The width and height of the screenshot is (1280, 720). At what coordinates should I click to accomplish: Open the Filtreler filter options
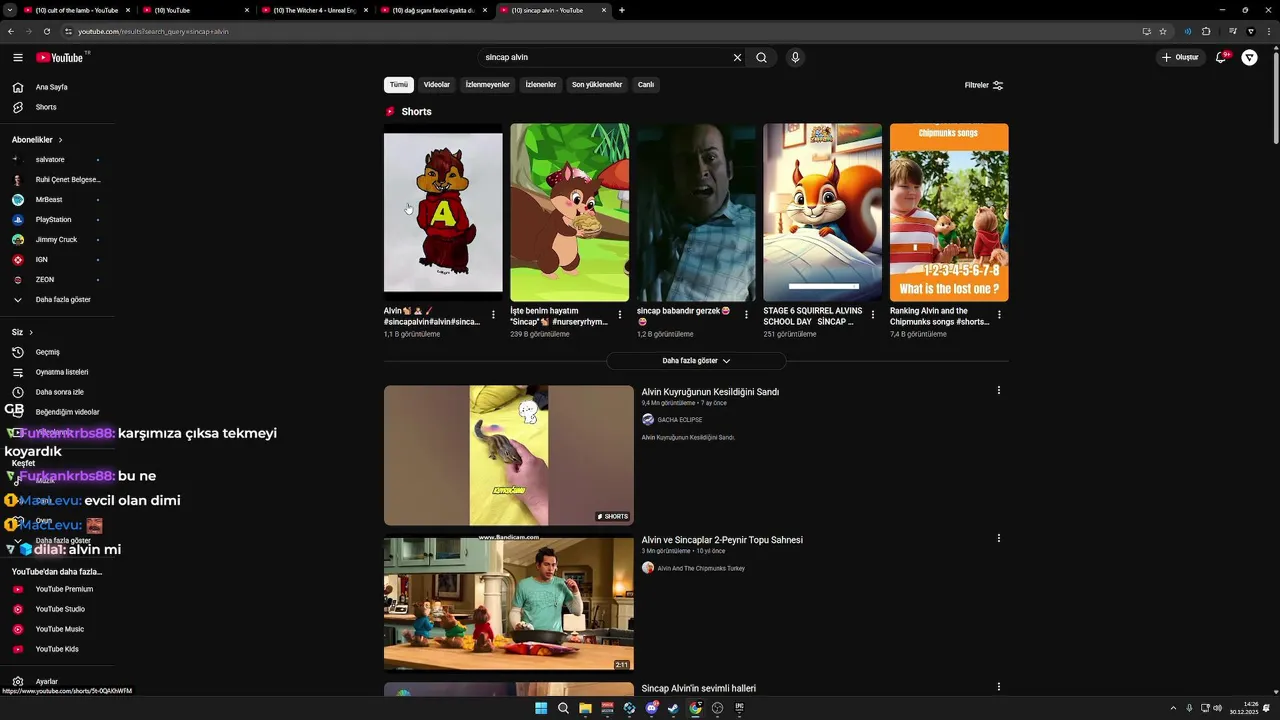(984, 85)
